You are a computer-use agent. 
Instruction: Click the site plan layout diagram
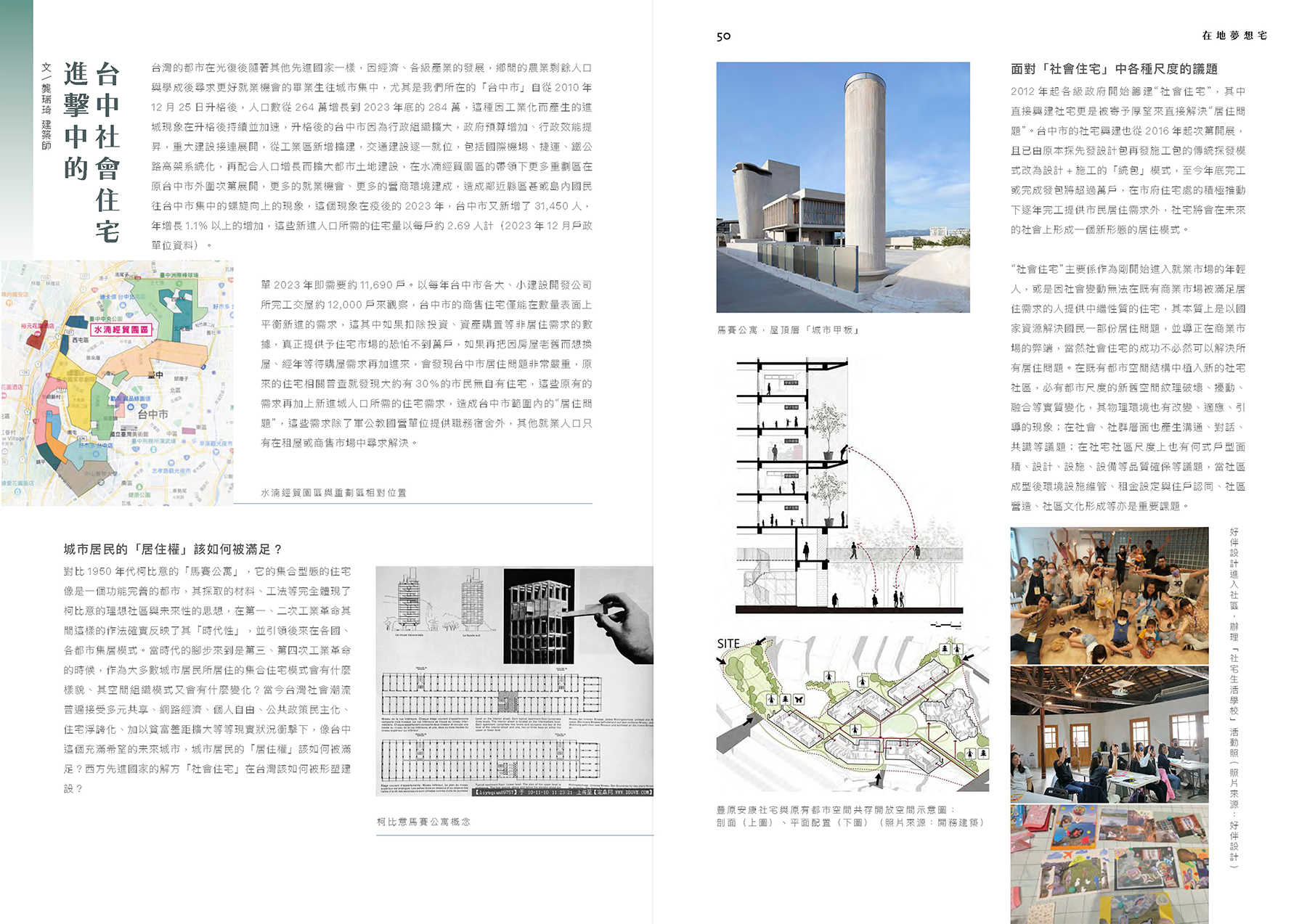pyautogui.click(x=852, y=714)
